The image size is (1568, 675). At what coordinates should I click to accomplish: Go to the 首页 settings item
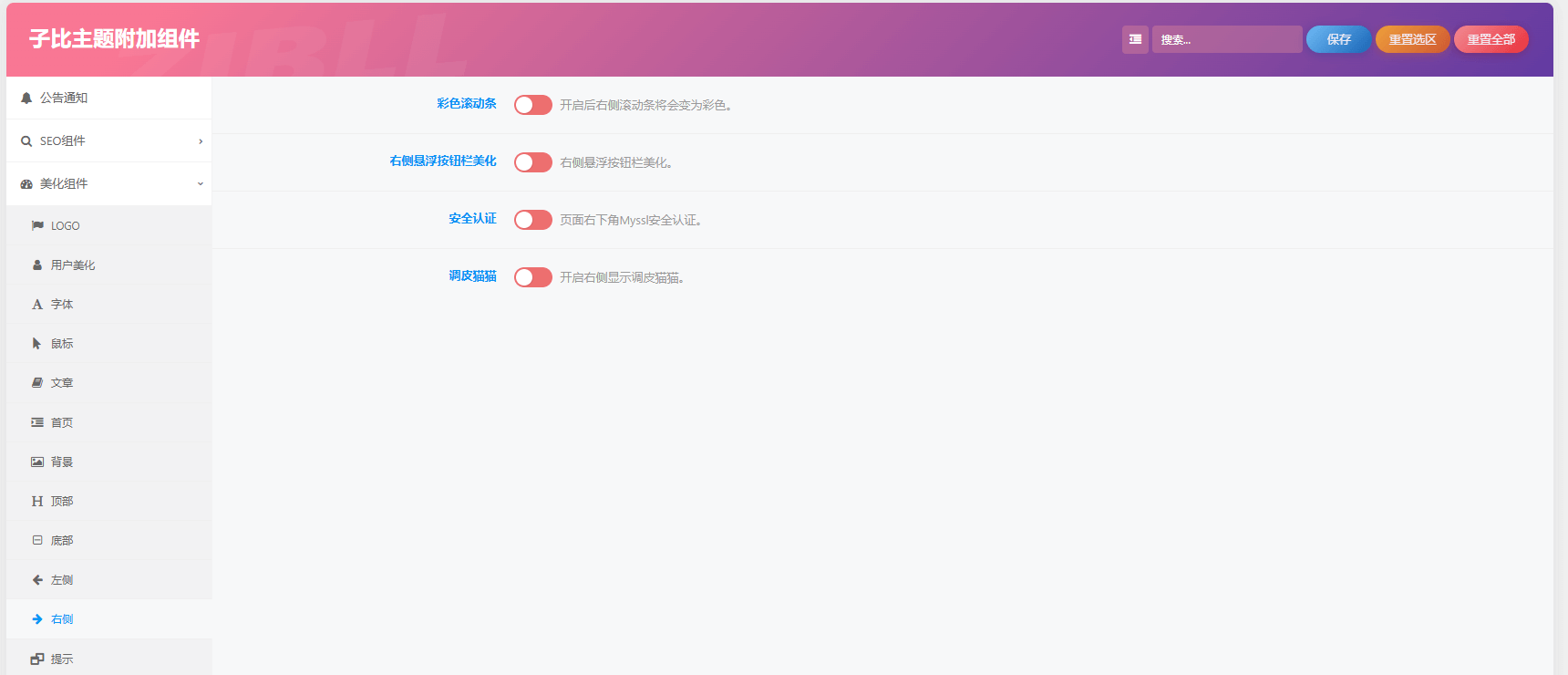pos(108,422)
